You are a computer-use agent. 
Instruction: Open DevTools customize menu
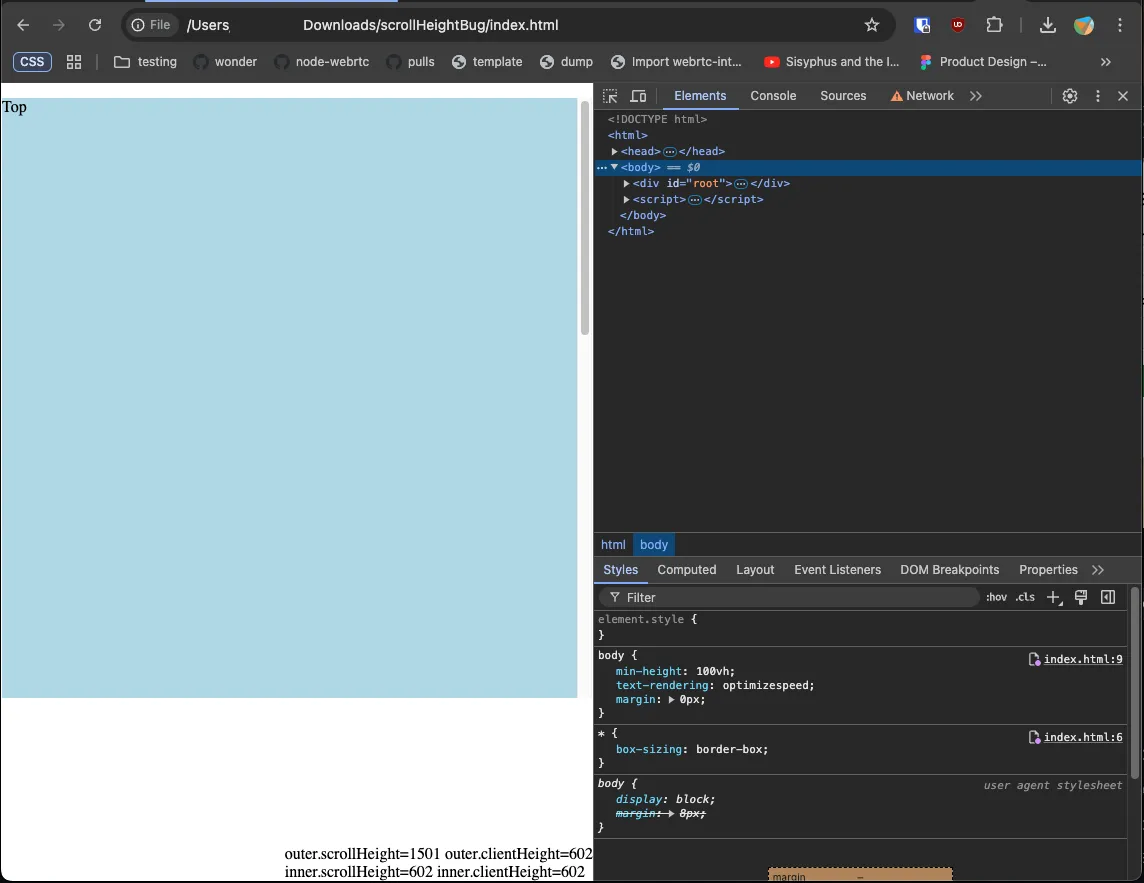[1097, 96]
